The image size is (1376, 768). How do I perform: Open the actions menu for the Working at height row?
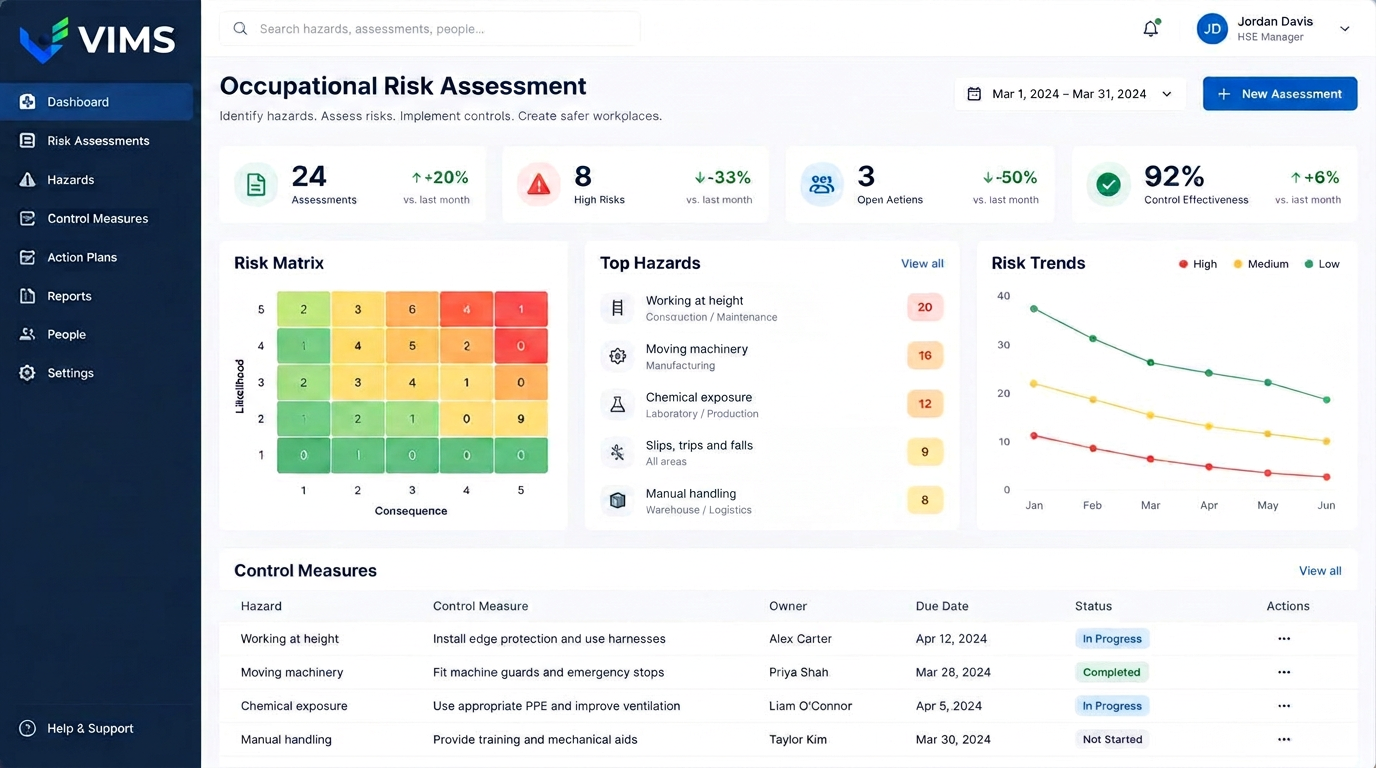pos(1284,639)
